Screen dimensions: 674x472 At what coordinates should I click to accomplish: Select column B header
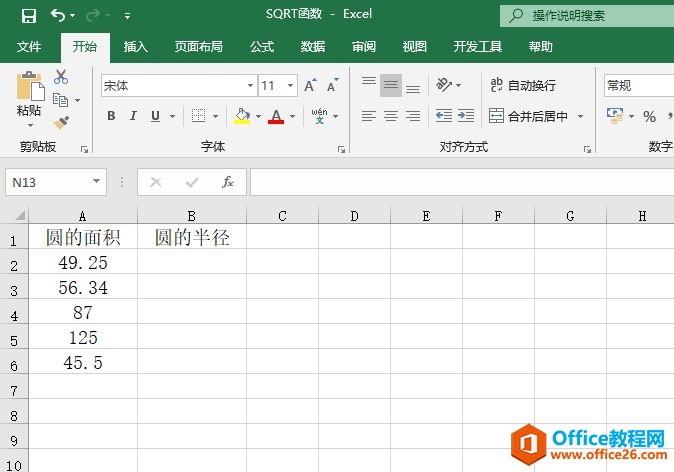click(192, 215)
